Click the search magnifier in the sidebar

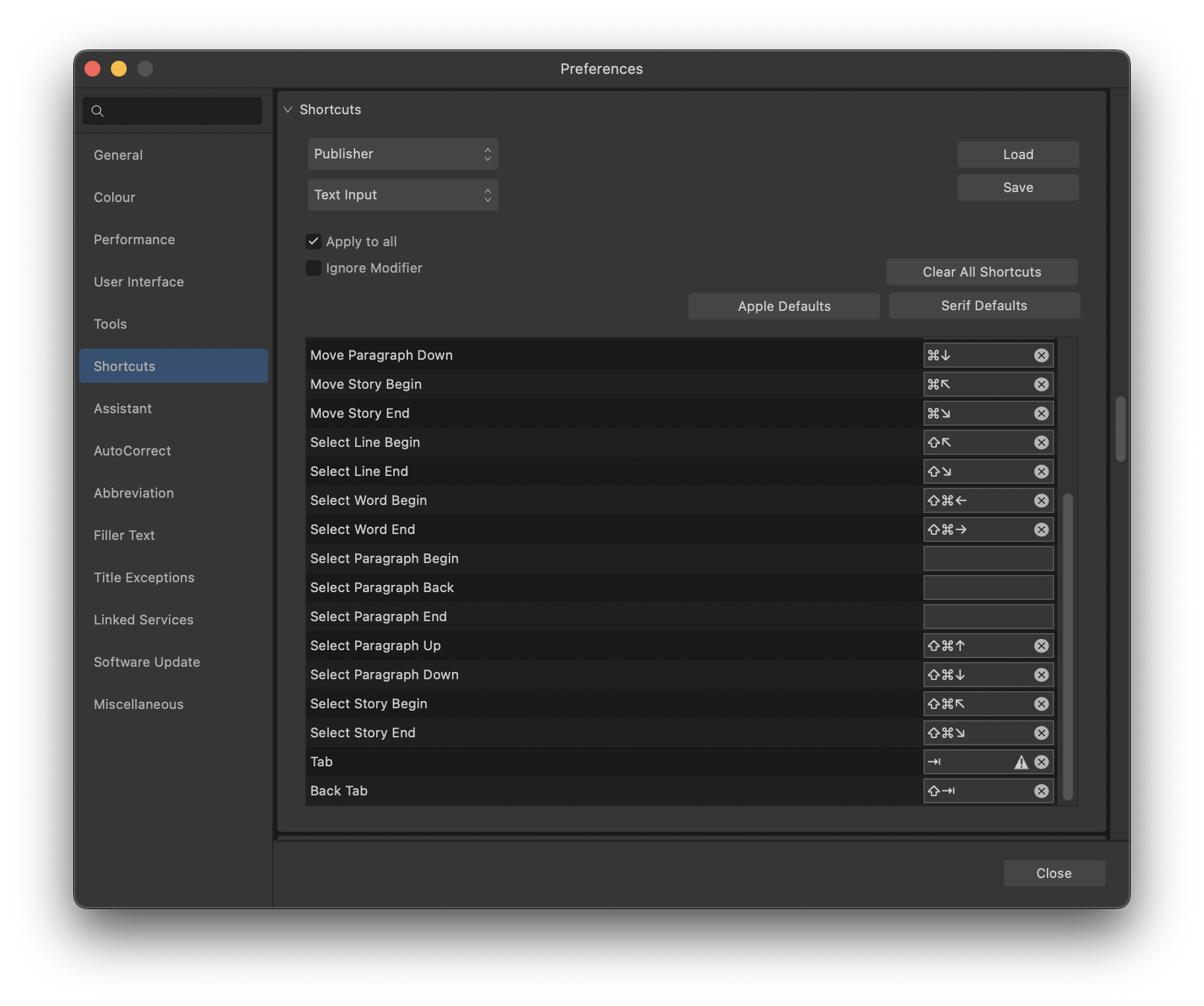[97, 111]
